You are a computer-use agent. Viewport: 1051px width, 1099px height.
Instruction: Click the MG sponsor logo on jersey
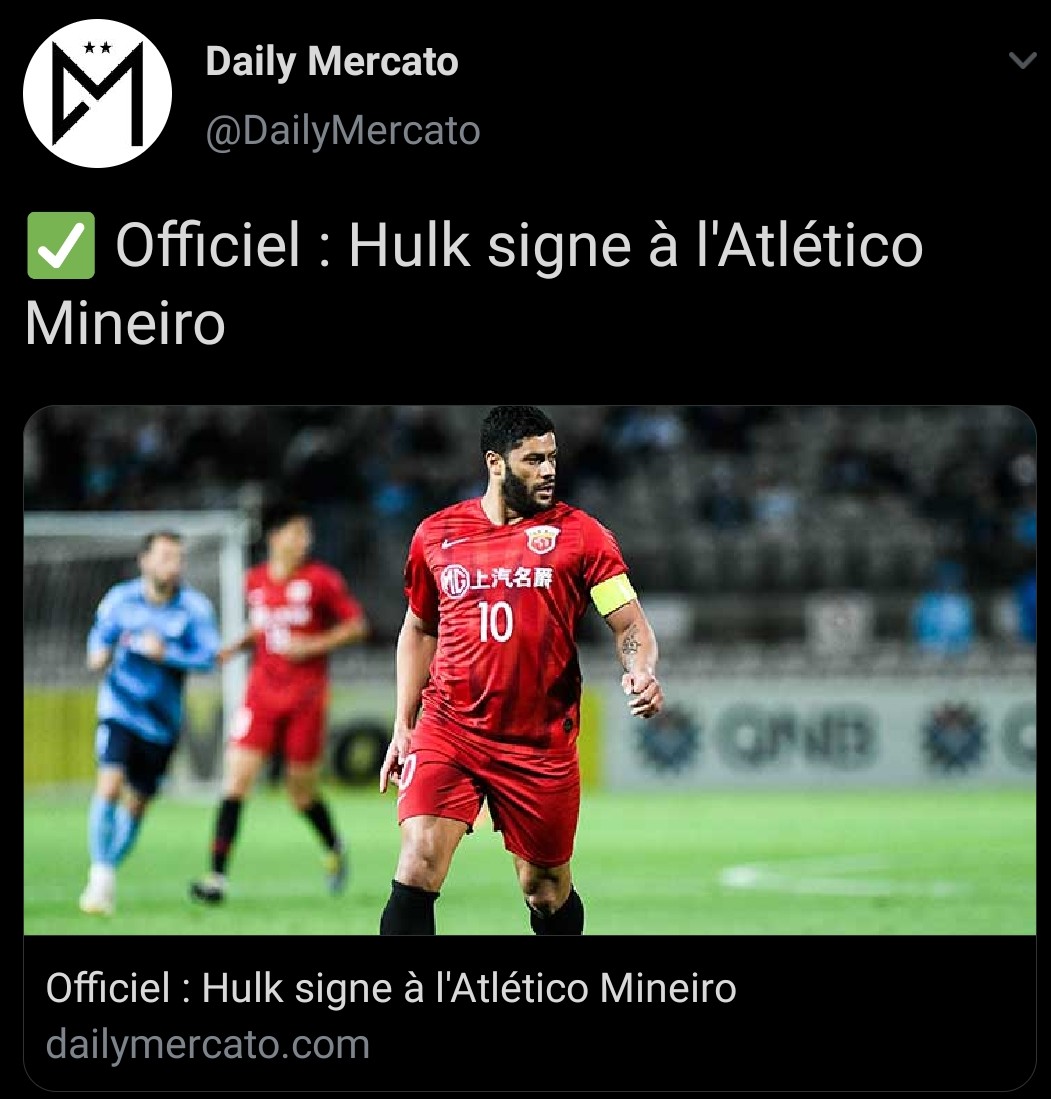455,581
